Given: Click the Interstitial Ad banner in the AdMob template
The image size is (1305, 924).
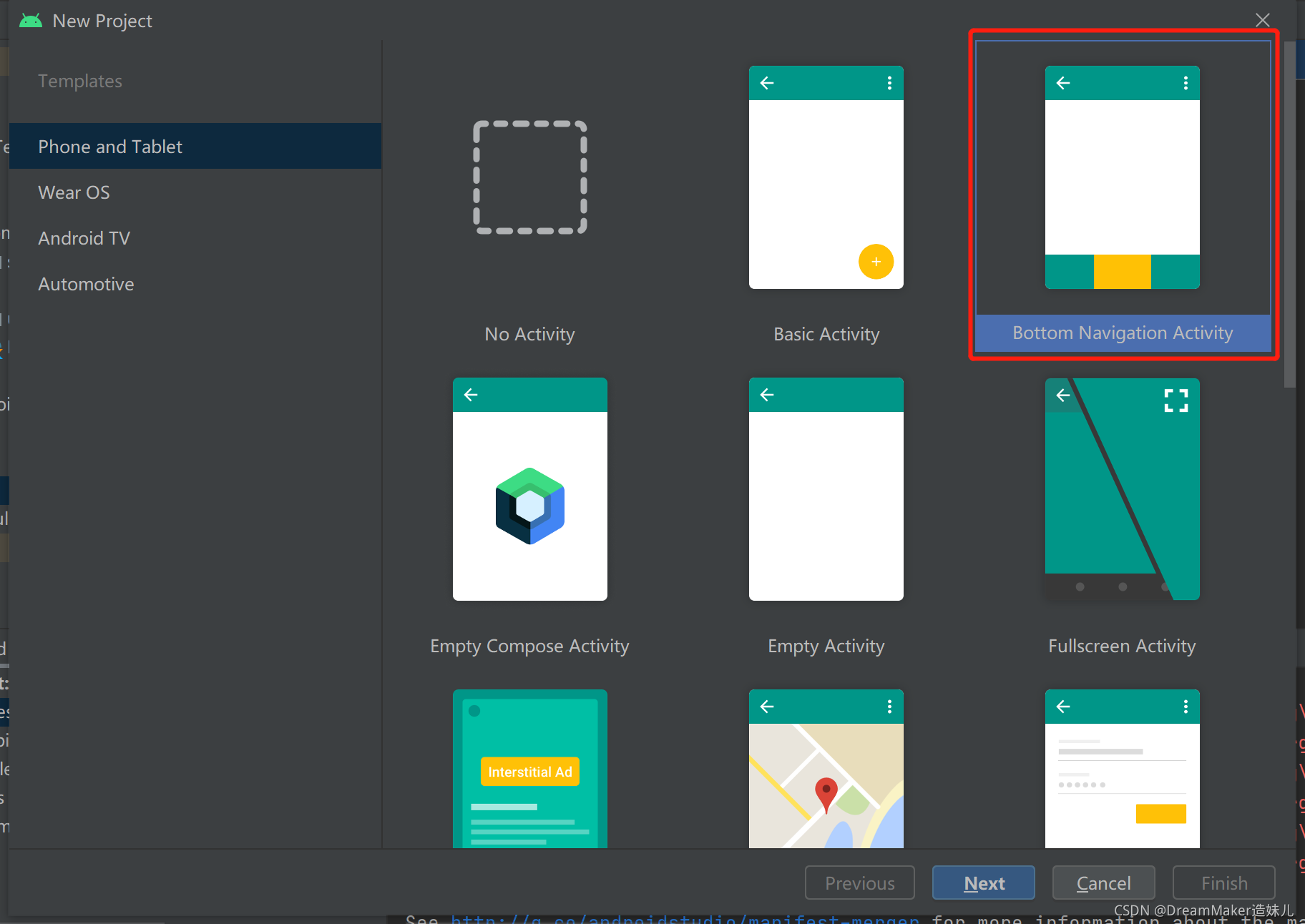Looking at the screenshot, I should pyautogui.click(x=529, y=772).
